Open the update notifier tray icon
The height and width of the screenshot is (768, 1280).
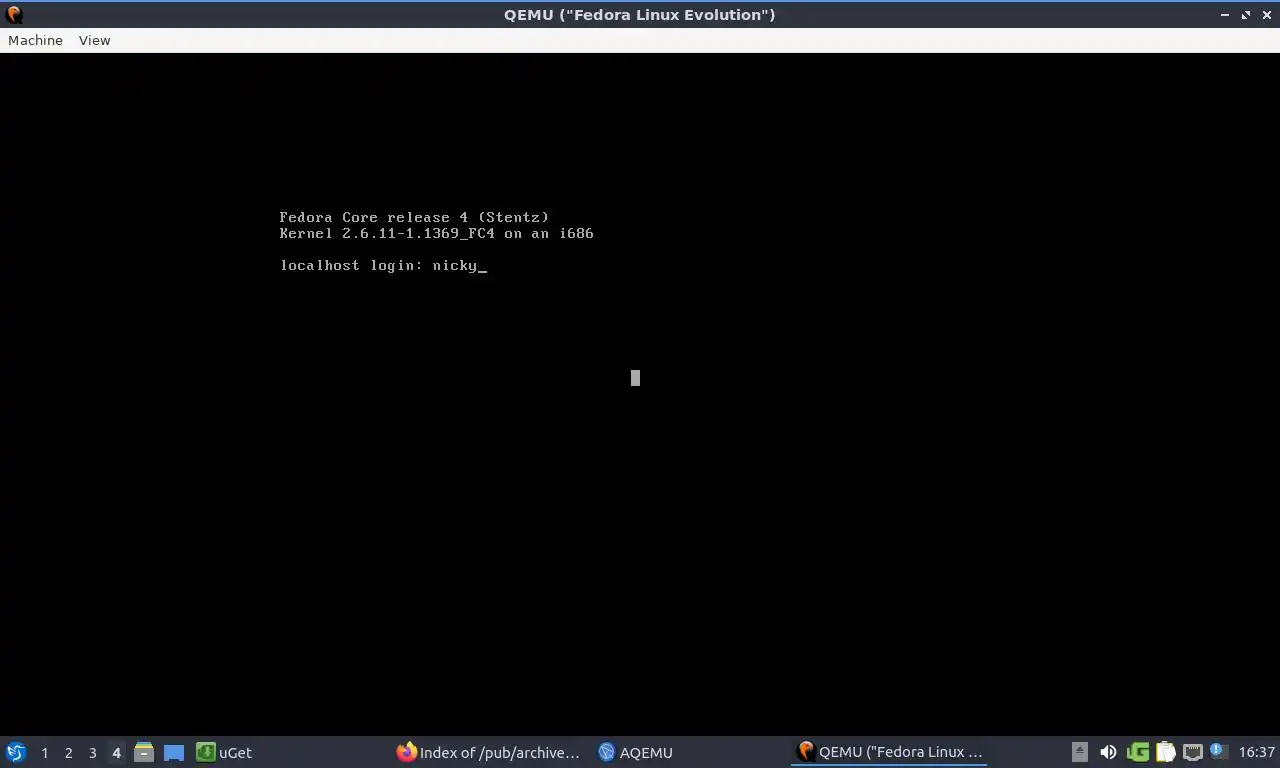tap(1218, 751)
